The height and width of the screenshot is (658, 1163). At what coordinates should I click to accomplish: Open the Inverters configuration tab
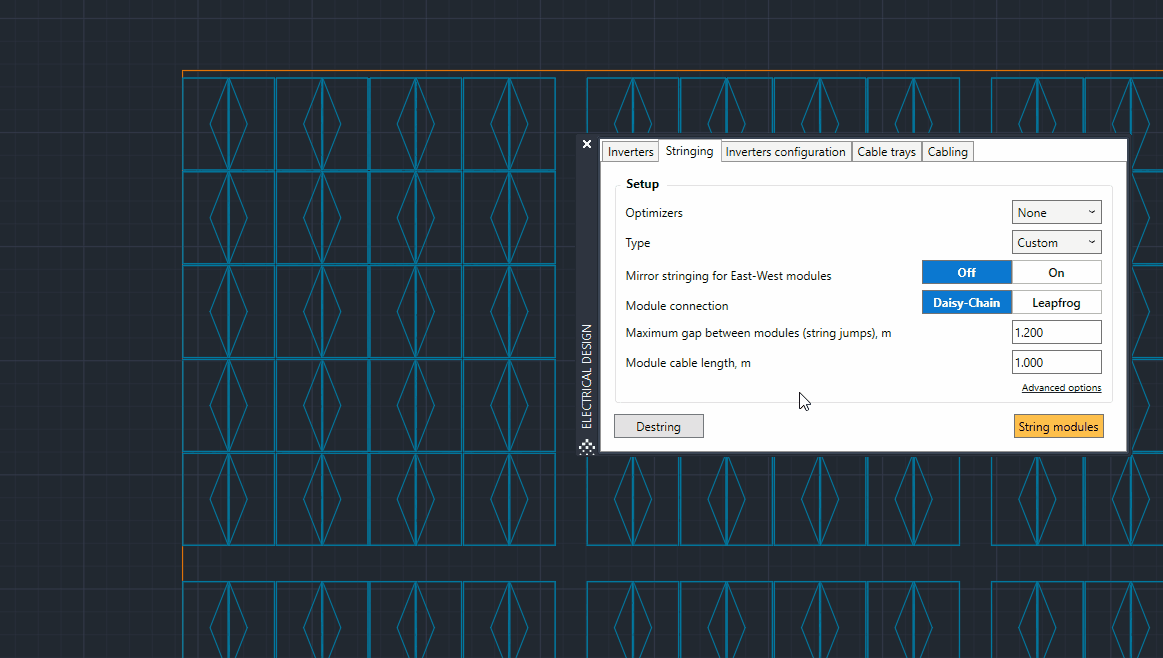pos(785,151)
